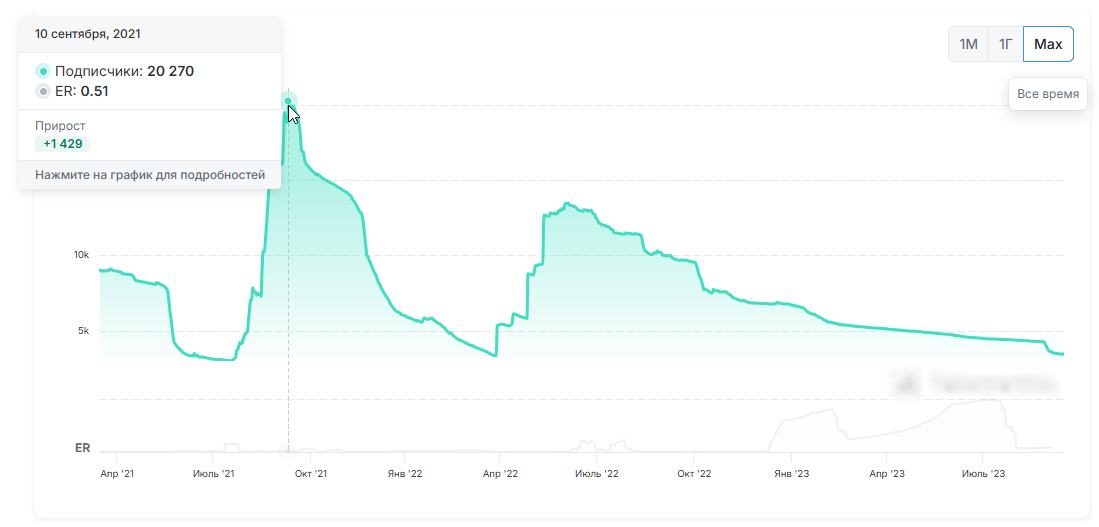Switch the chart range to 1Г
This screenshot has width=1099, height=527.
tap(1006, 44)
